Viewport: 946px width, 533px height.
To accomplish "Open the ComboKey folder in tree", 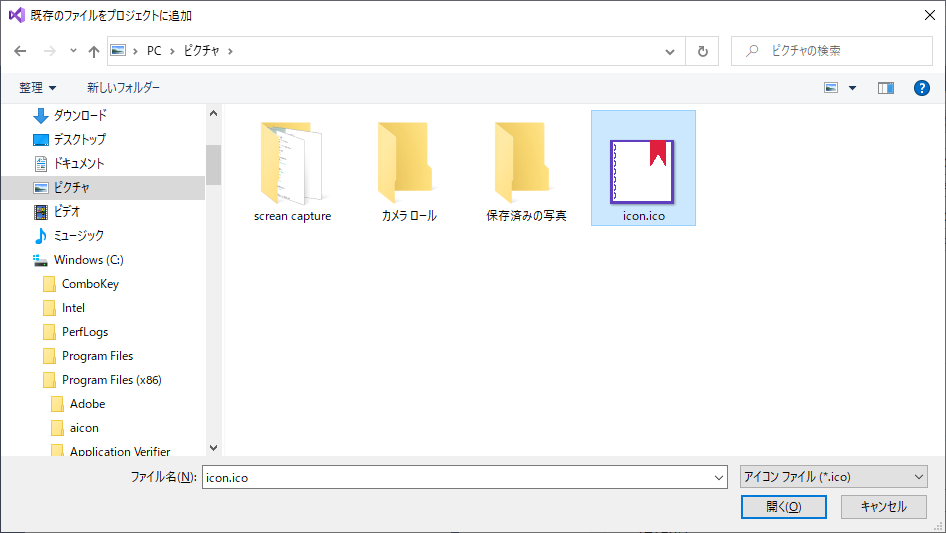I will click(x=90, y=284).
